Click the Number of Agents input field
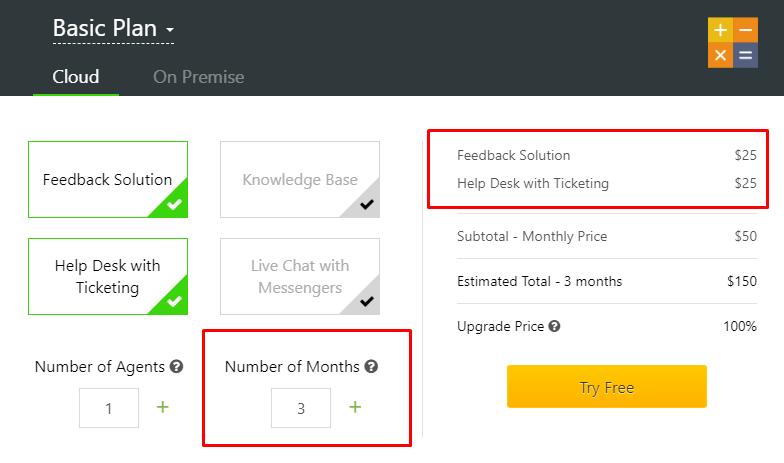Viewport: 784px width, 463px height. 109,408
